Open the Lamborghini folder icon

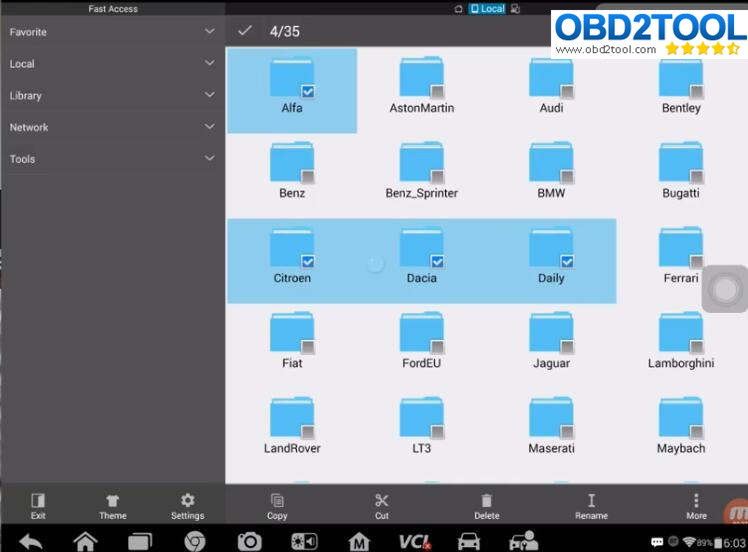(x=681, y=333)
